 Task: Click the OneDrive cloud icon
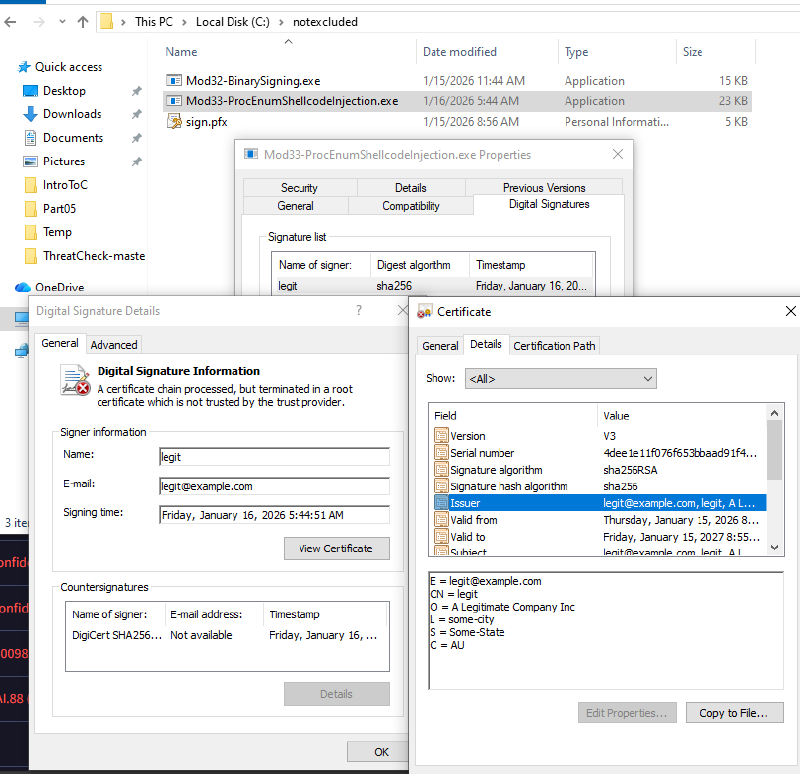coord(22,287)
